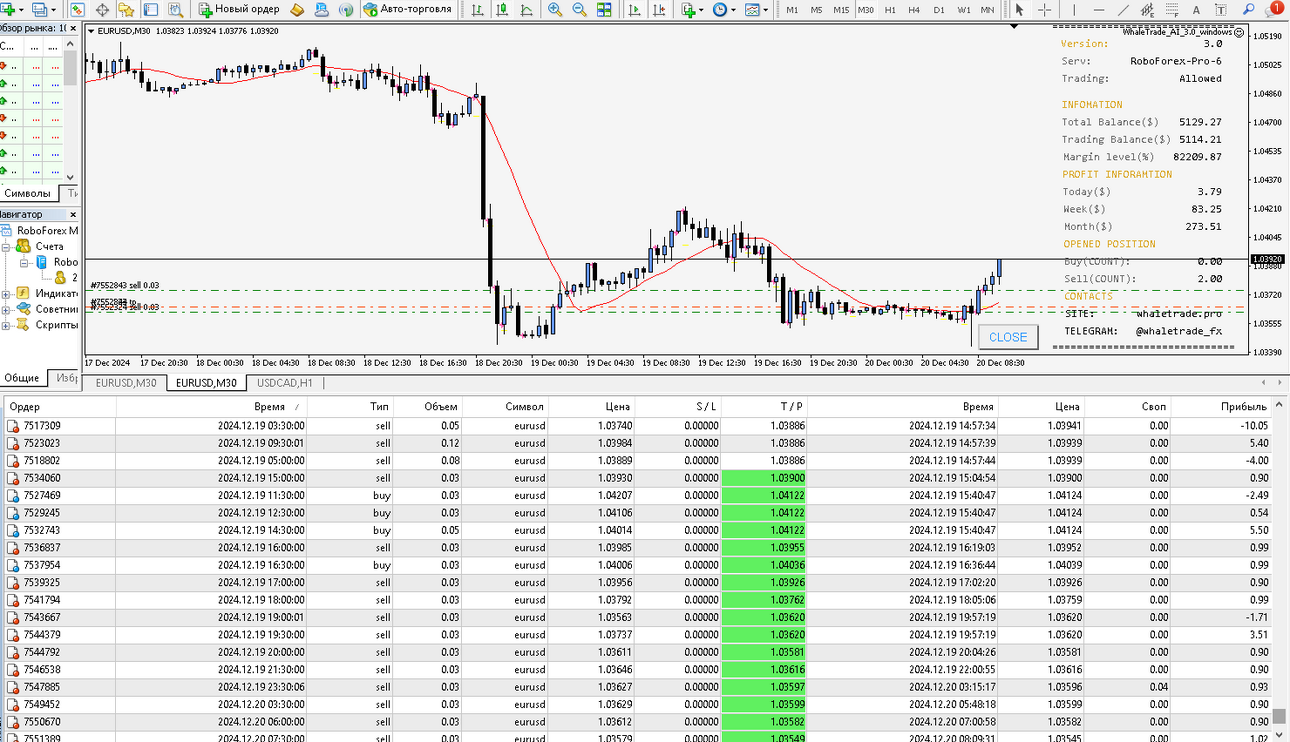The image size is (1290, 742).
Task: Select the text label tool
Action: pyautogui.click(x=1221, y=10)
